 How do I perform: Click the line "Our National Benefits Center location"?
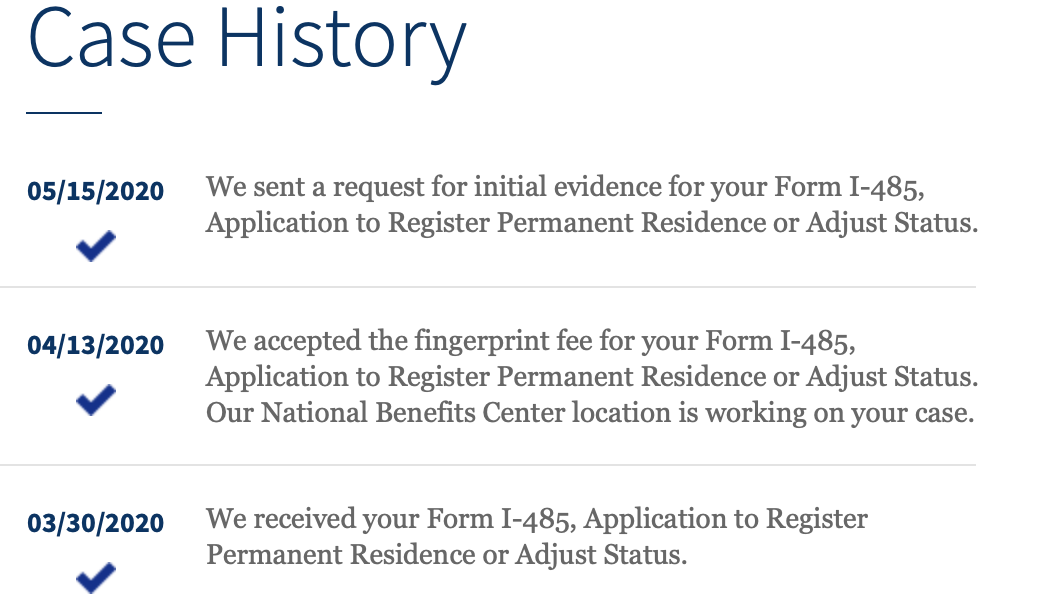pos(590,414)
